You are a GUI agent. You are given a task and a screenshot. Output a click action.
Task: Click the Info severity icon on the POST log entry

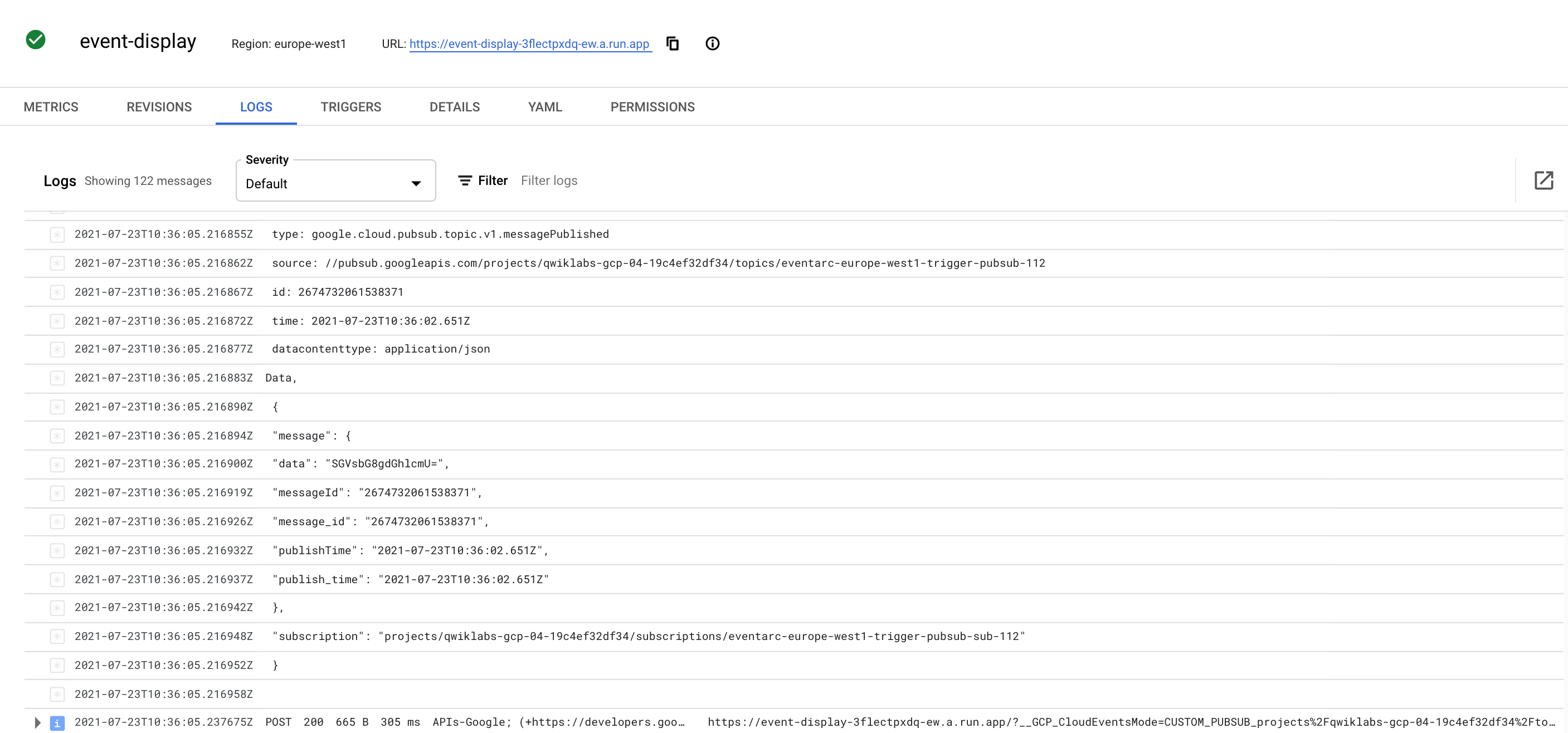click(57, 722)
